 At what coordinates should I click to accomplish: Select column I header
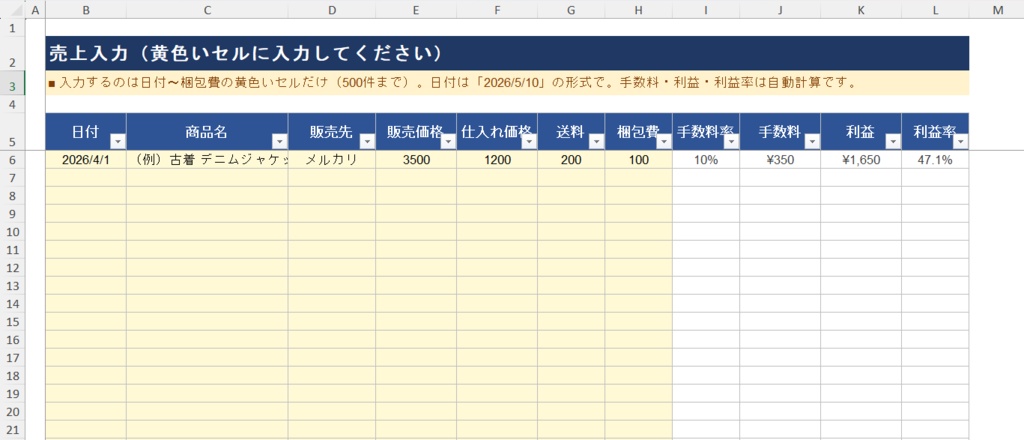(706, 9)
